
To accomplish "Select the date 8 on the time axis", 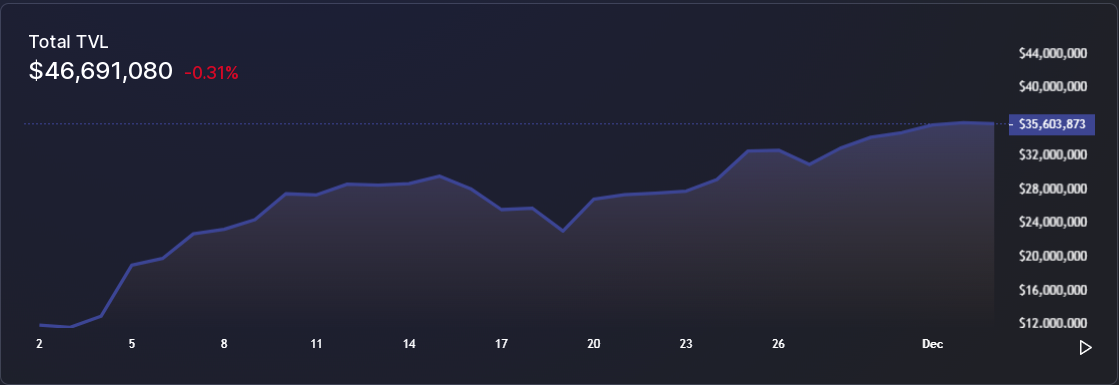I will click(224, 344).
